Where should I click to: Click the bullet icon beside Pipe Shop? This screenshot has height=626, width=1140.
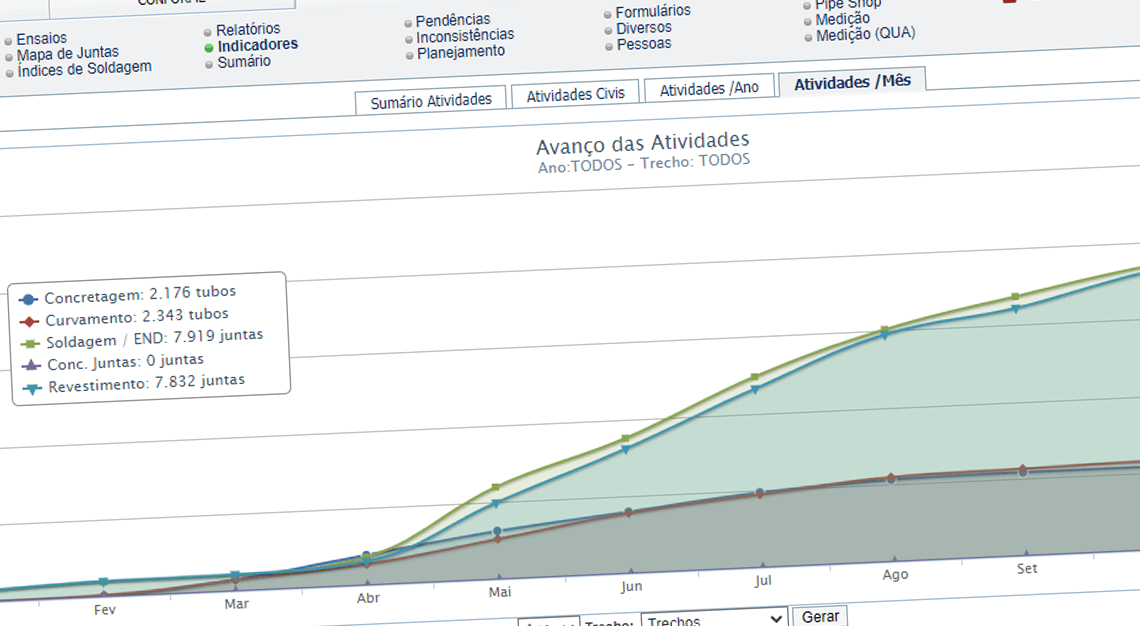[807, 4]
